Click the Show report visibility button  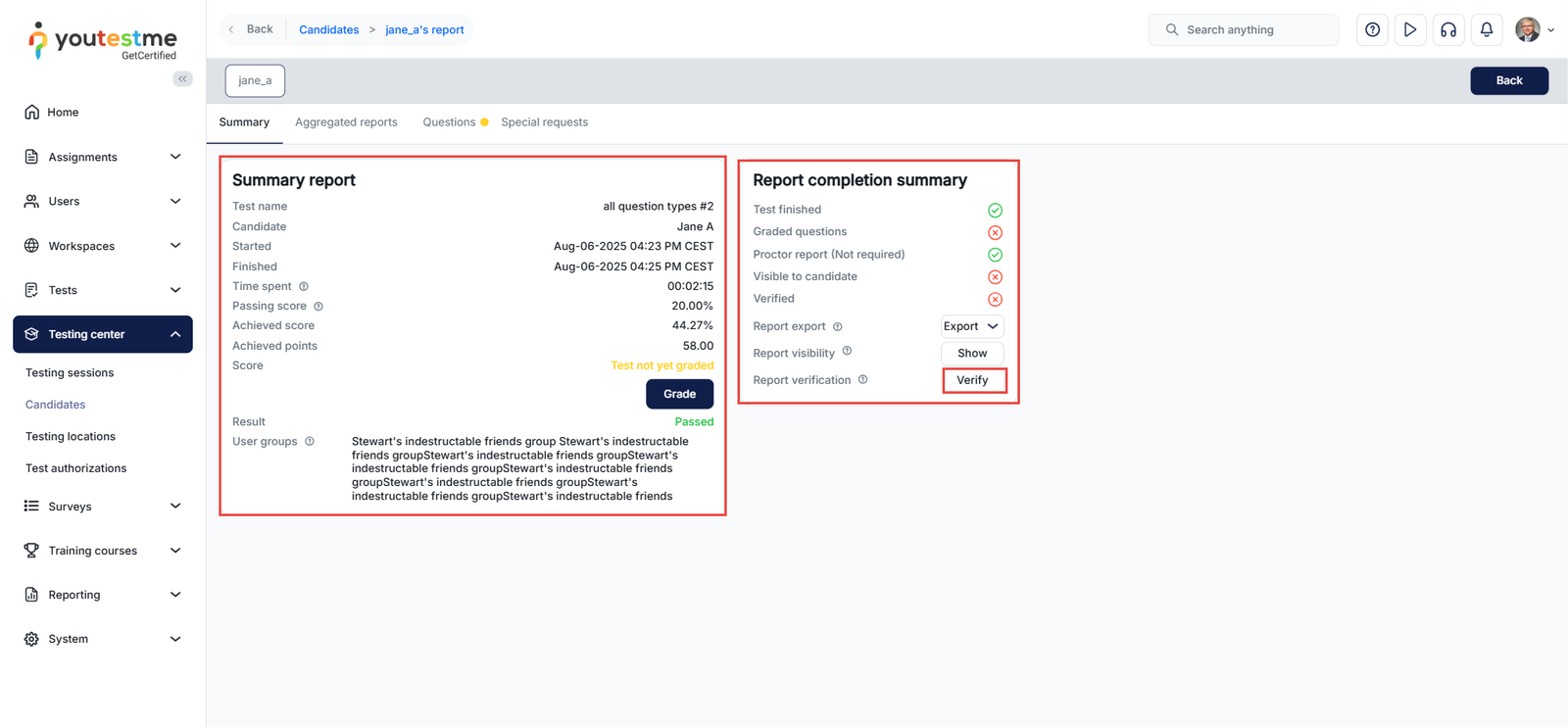click(x=972, y=353)
